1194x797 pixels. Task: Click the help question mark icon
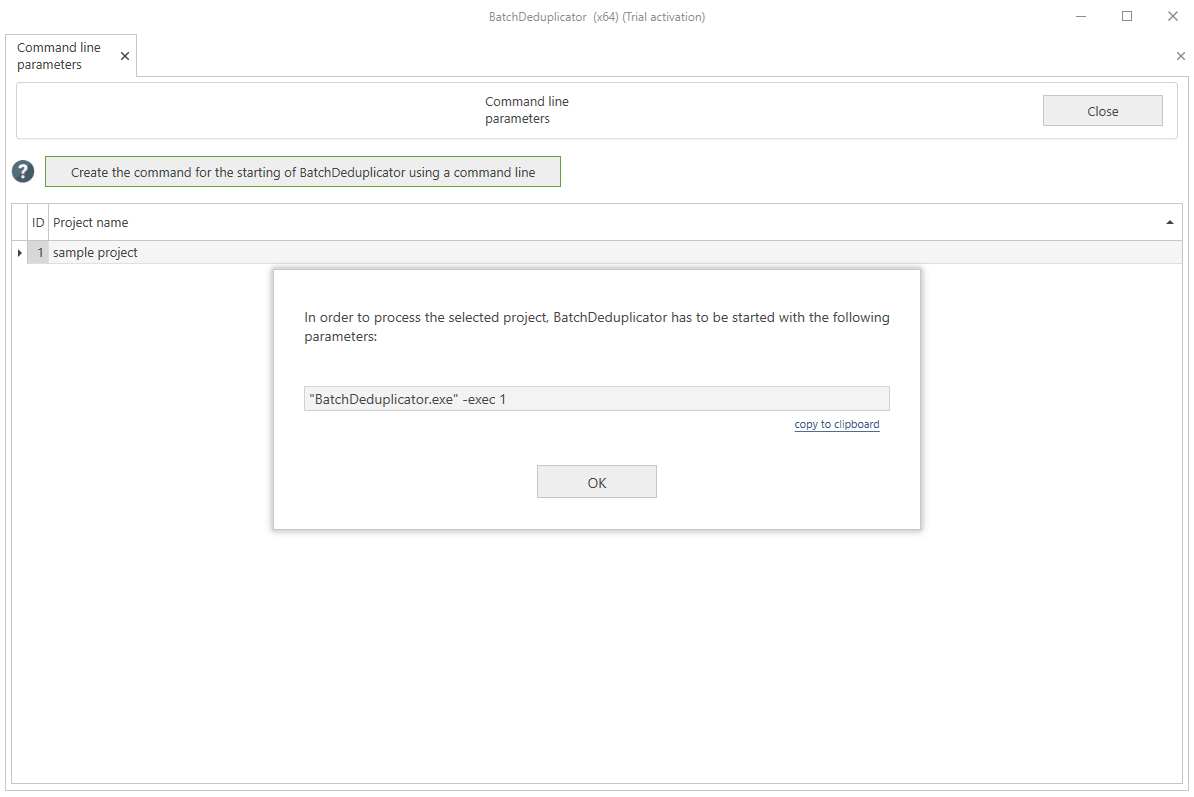tap(23, 172)
